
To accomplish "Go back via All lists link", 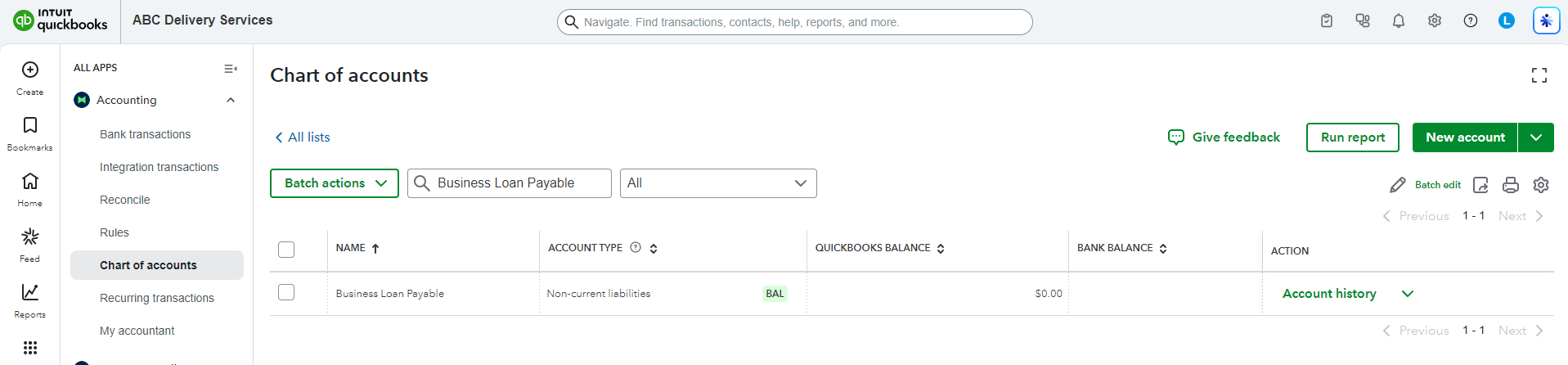I will point(303,137).
